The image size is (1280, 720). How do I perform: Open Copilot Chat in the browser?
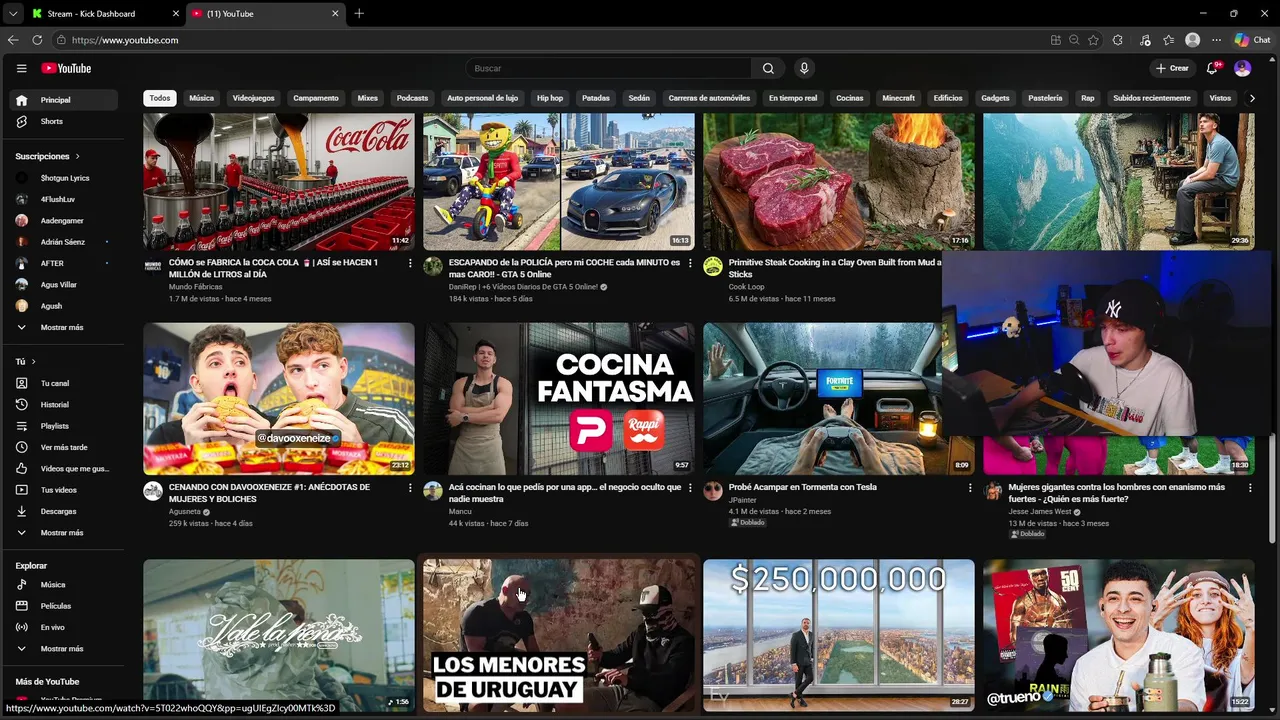tap(1252, 40)
